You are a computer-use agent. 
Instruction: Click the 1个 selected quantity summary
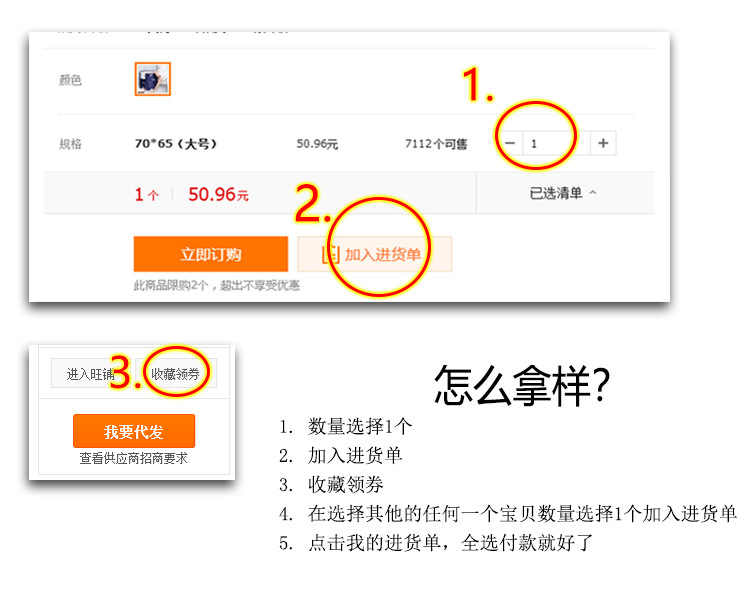point(146,194)
